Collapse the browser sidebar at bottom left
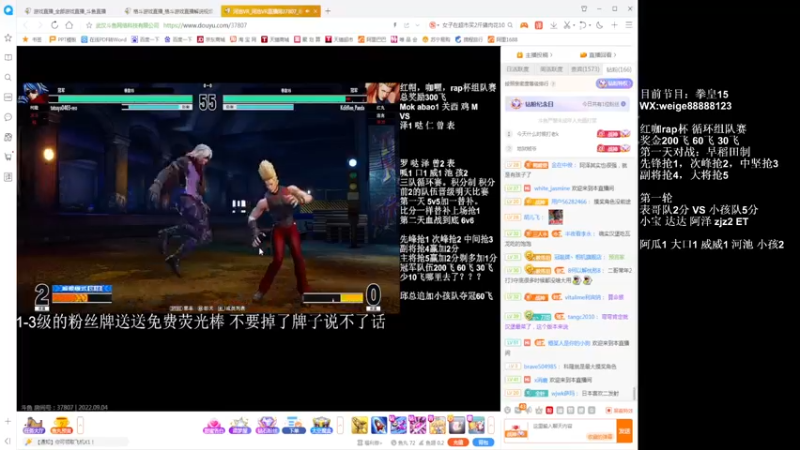This screenshot has height=450, width=800. coord(8,441)
